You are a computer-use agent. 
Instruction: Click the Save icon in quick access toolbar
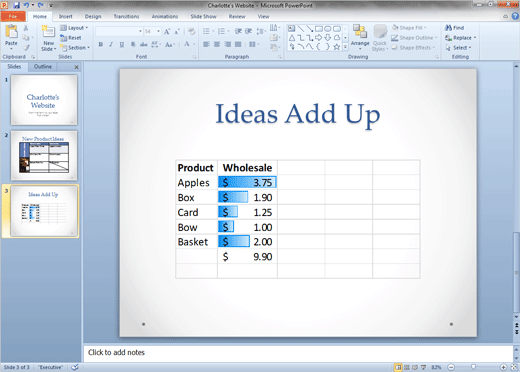[x=16, y=5]
